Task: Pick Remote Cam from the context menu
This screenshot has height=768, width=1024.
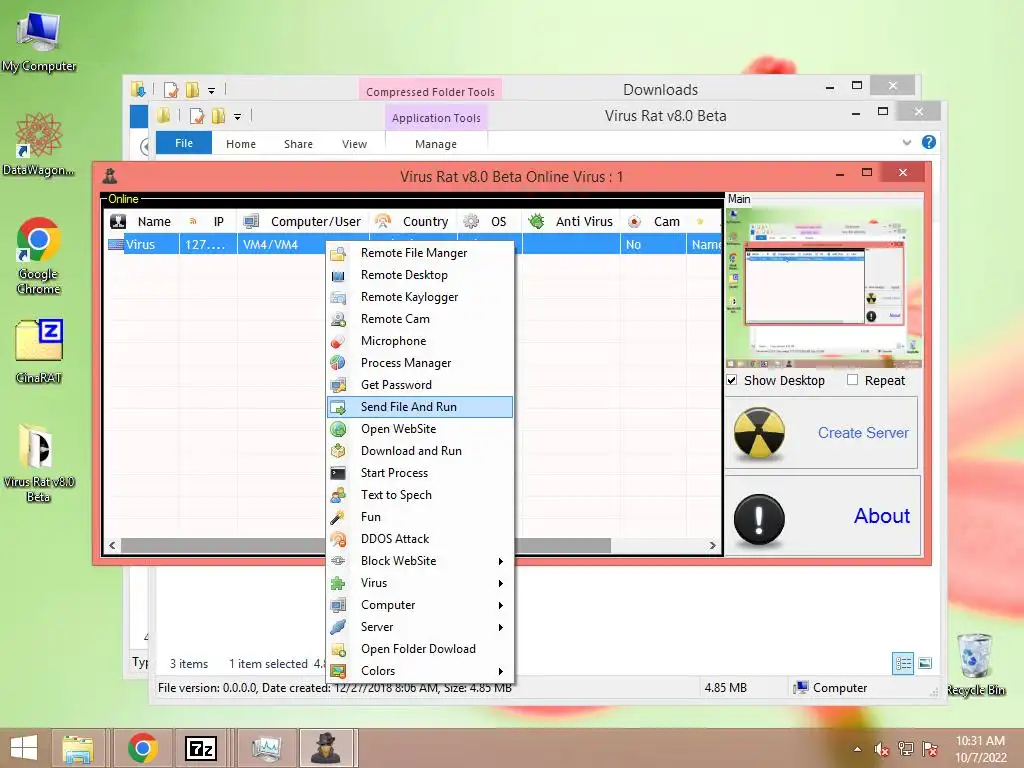Action: click(419, 319)
